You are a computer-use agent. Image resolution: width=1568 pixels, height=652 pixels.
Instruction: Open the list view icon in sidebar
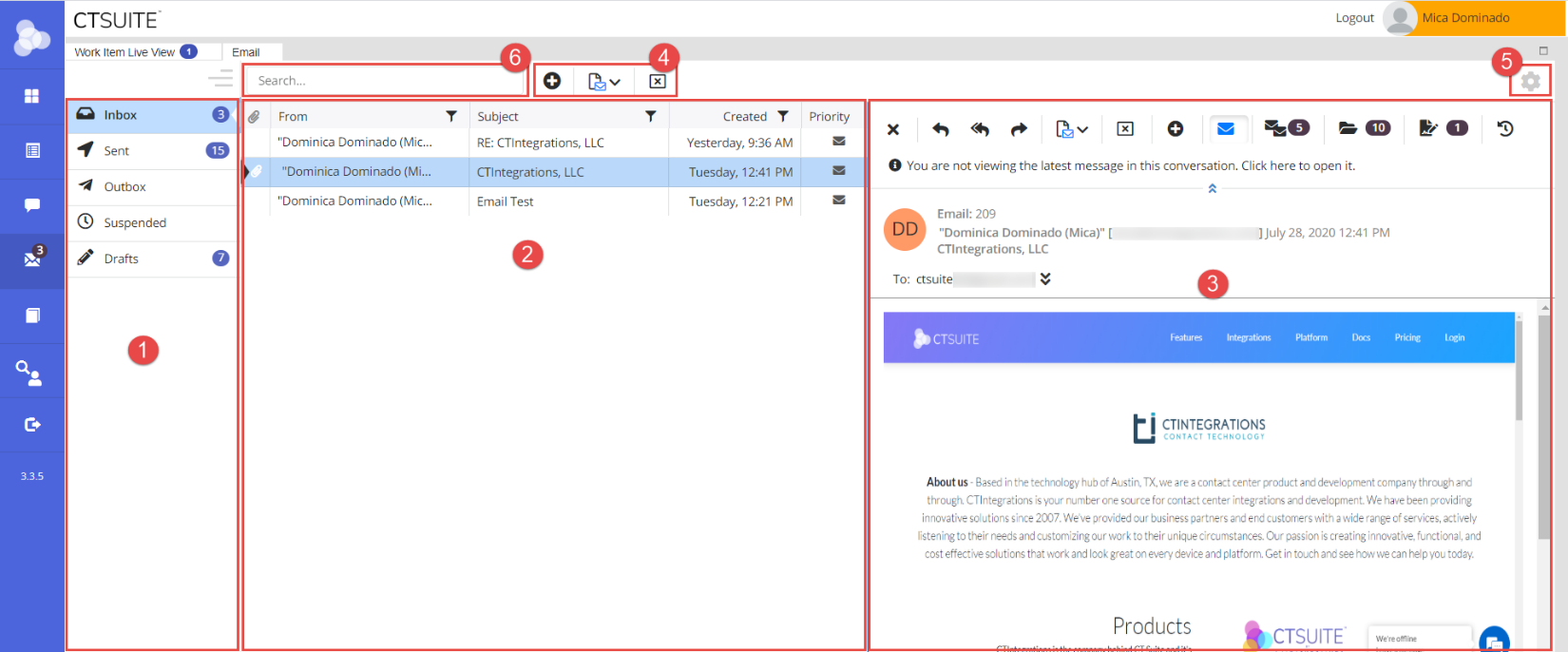point(31,150)
